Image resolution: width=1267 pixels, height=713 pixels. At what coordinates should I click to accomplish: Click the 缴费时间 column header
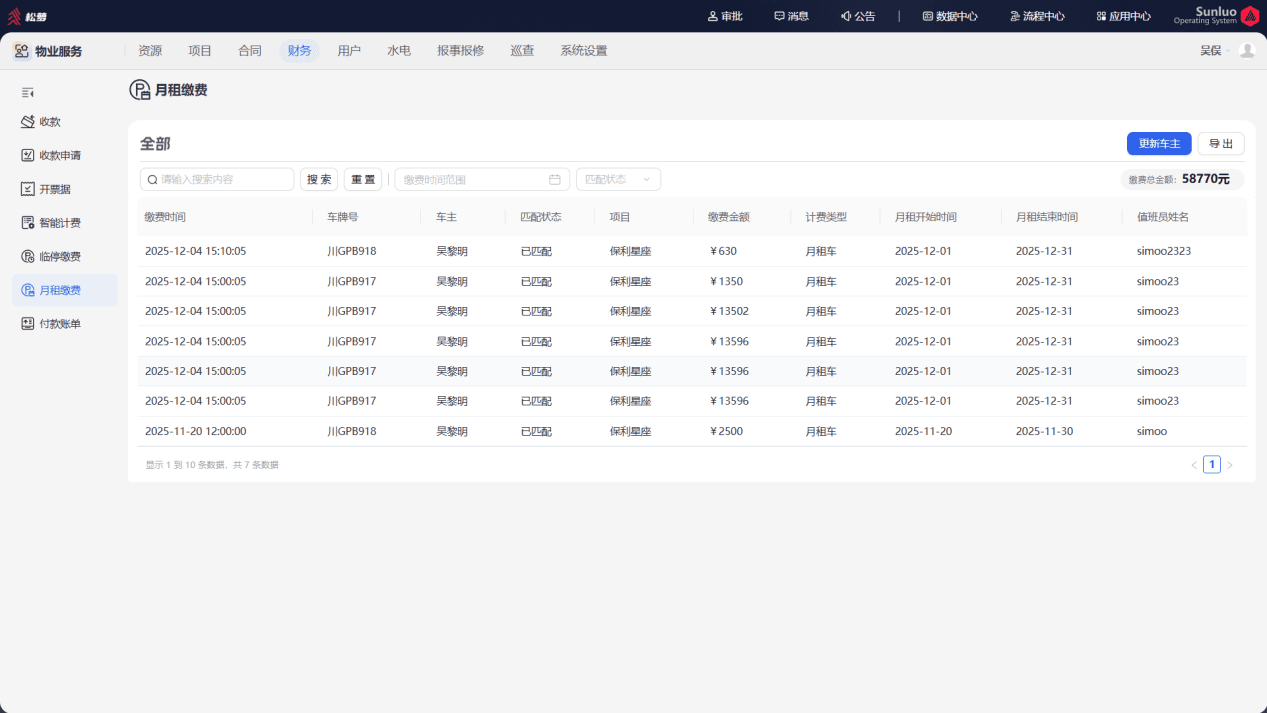165,217
